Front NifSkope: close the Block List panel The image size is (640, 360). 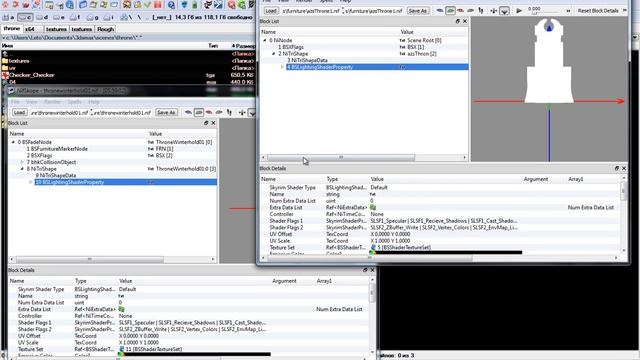click(x=464, y=21)
